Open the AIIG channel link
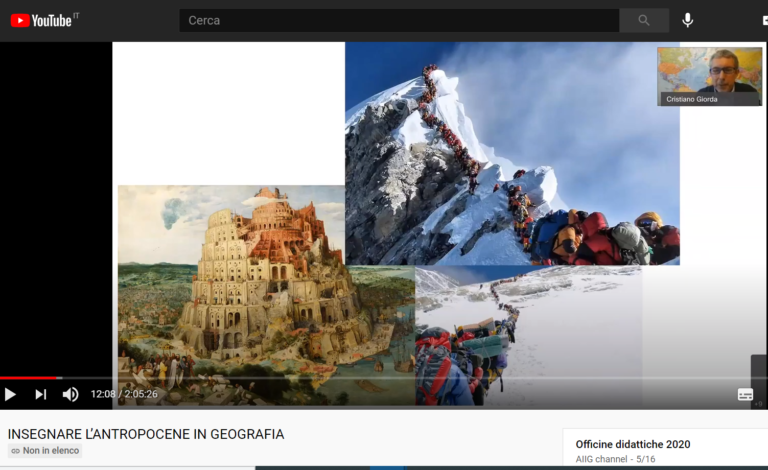 (601, 459)
